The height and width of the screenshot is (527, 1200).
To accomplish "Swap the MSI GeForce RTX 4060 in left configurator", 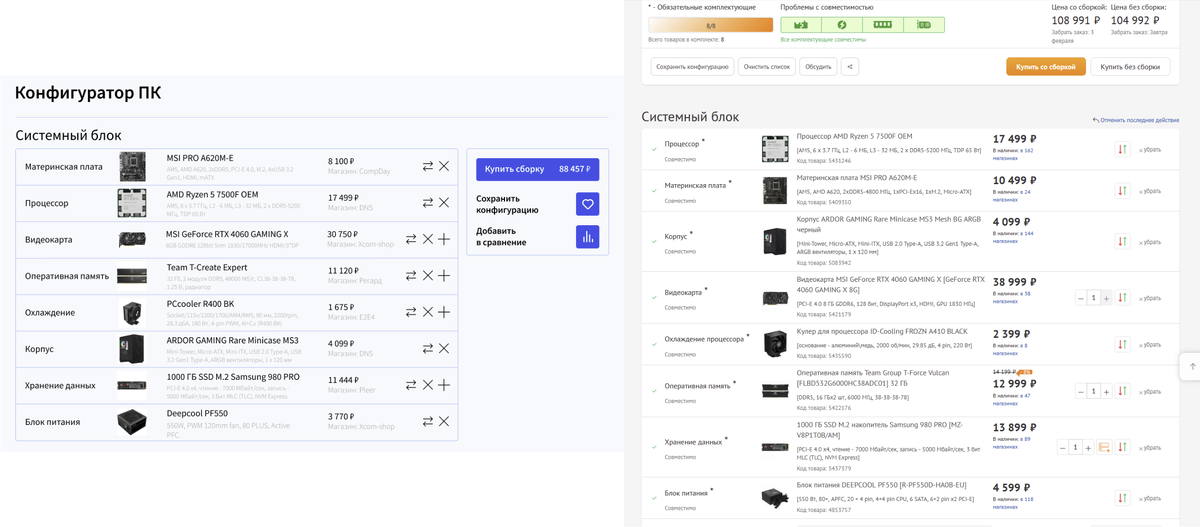I will point(410,239).
